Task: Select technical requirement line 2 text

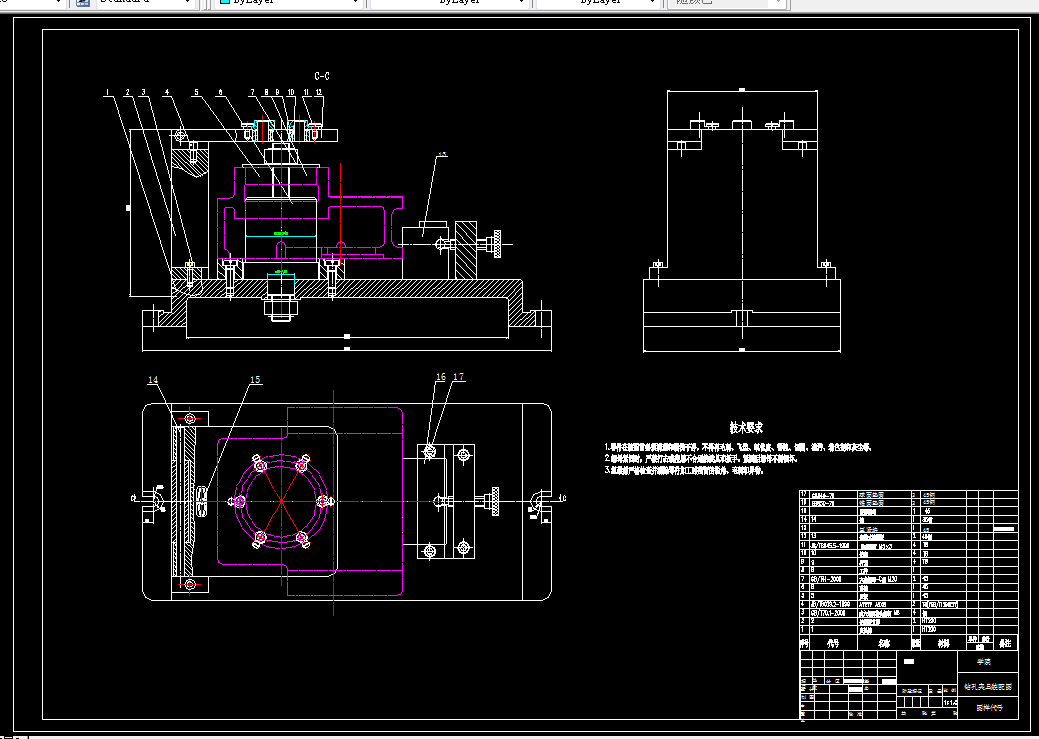Action: [700, 459]
